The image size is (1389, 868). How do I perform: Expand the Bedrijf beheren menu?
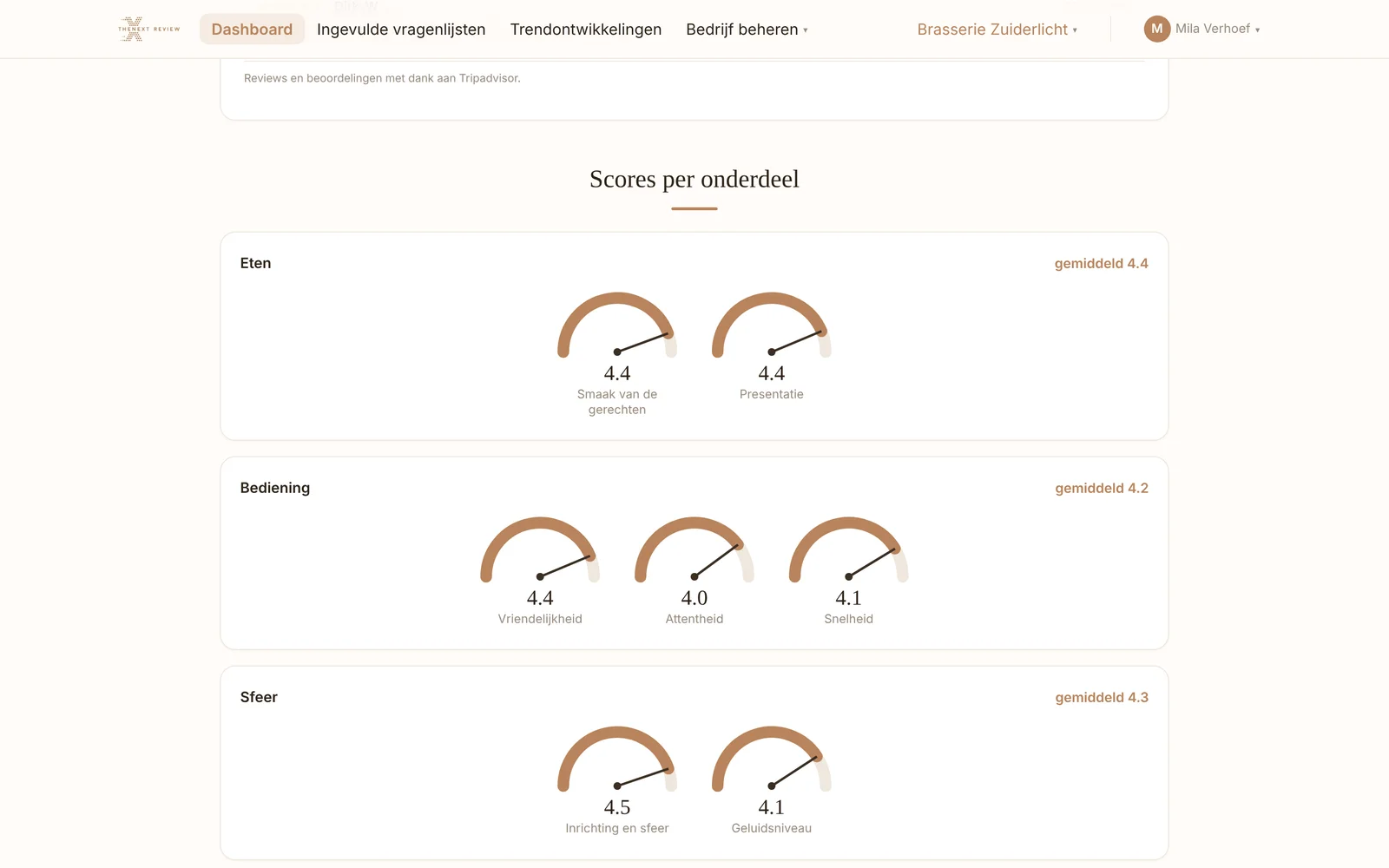click(x=747, y=30)
